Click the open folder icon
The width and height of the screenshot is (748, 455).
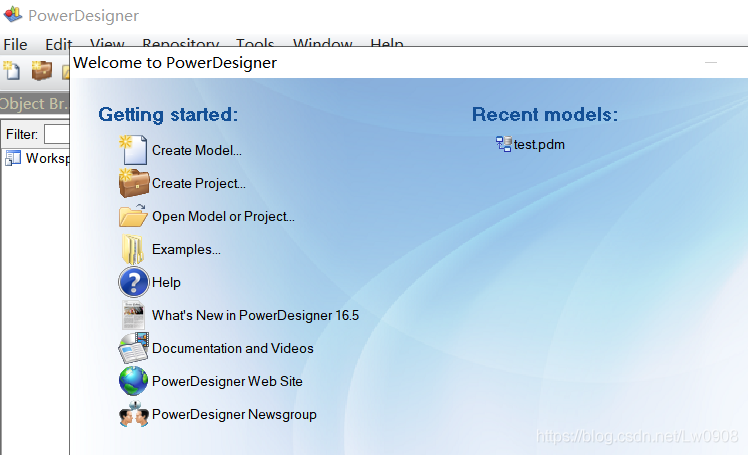[x=133, y=216]
